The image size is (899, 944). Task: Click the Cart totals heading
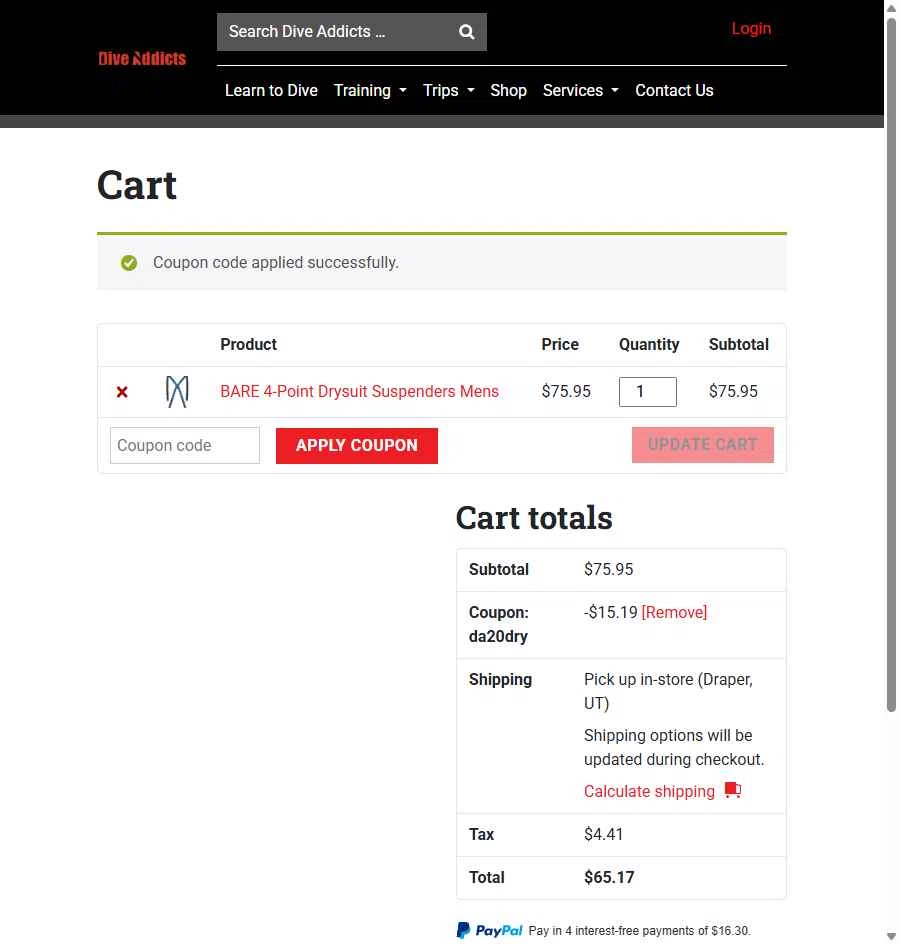tap(534, 518)
